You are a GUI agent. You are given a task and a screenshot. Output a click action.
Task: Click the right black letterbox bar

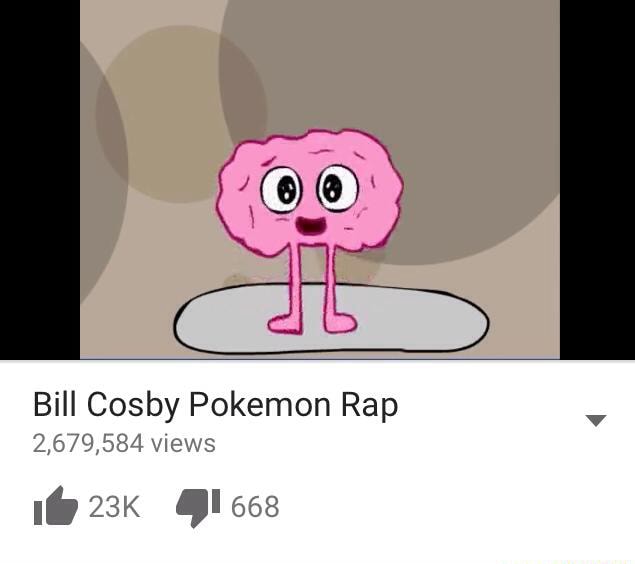pos(597,179)
